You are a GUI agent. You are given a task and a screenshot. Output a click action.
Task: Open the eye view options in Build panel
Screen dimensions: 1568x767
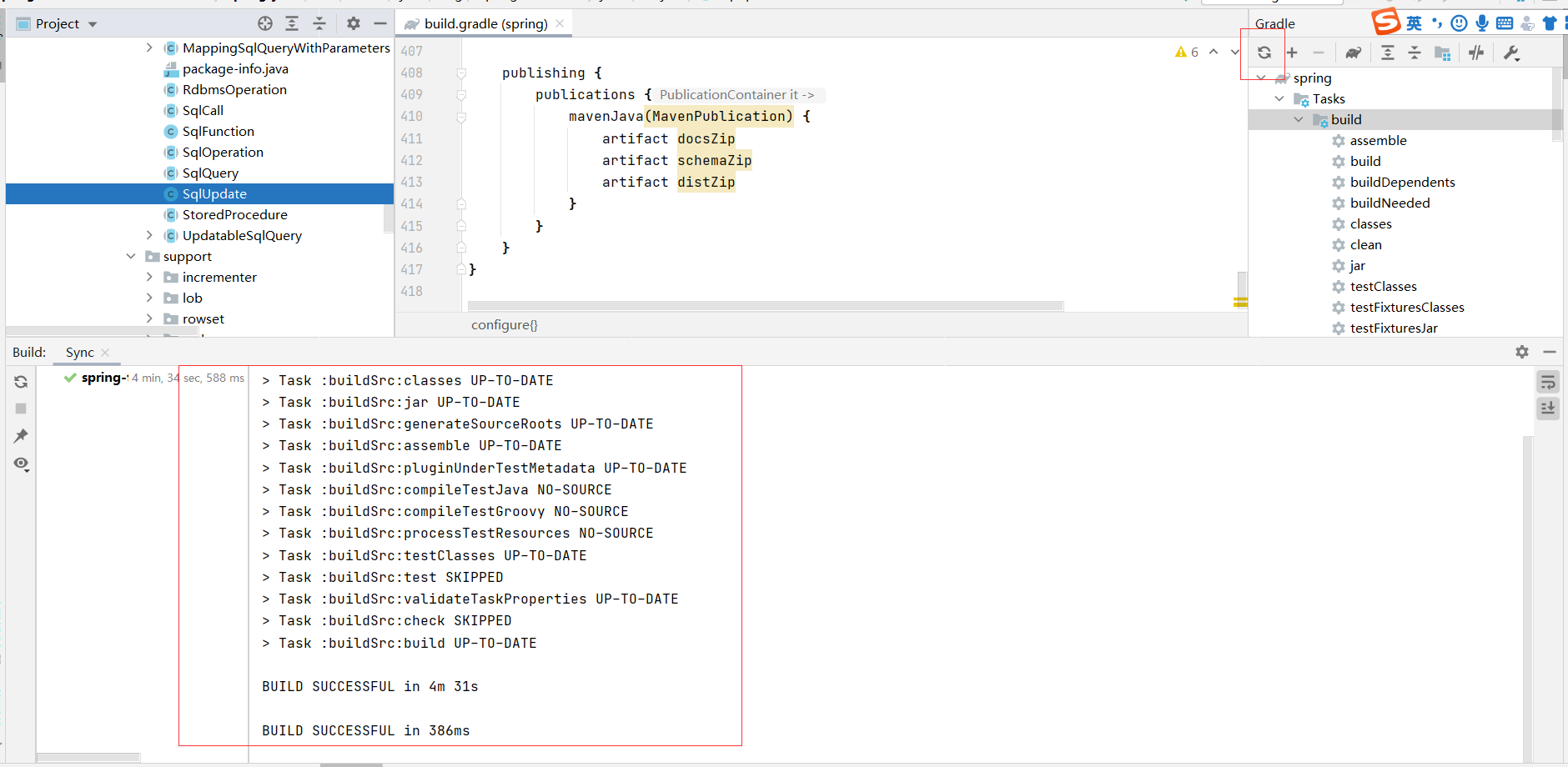[22, 464]
